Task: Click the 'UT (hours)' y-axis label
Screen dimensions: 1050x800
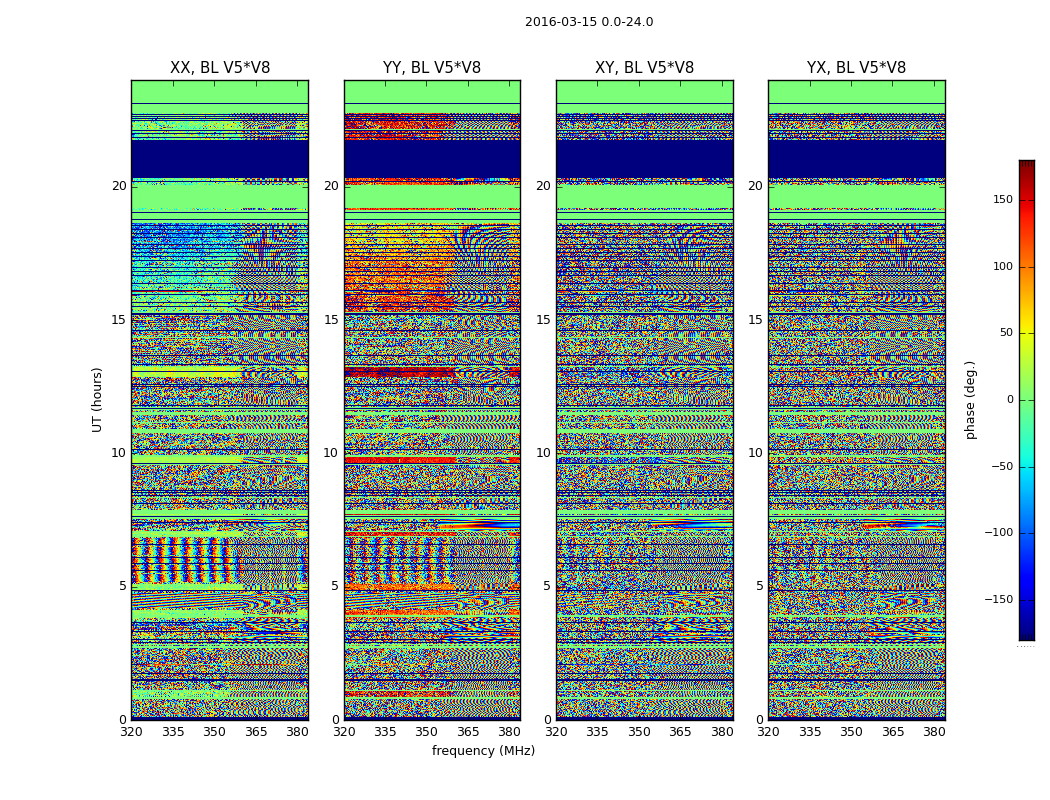Action: [97, 400]
